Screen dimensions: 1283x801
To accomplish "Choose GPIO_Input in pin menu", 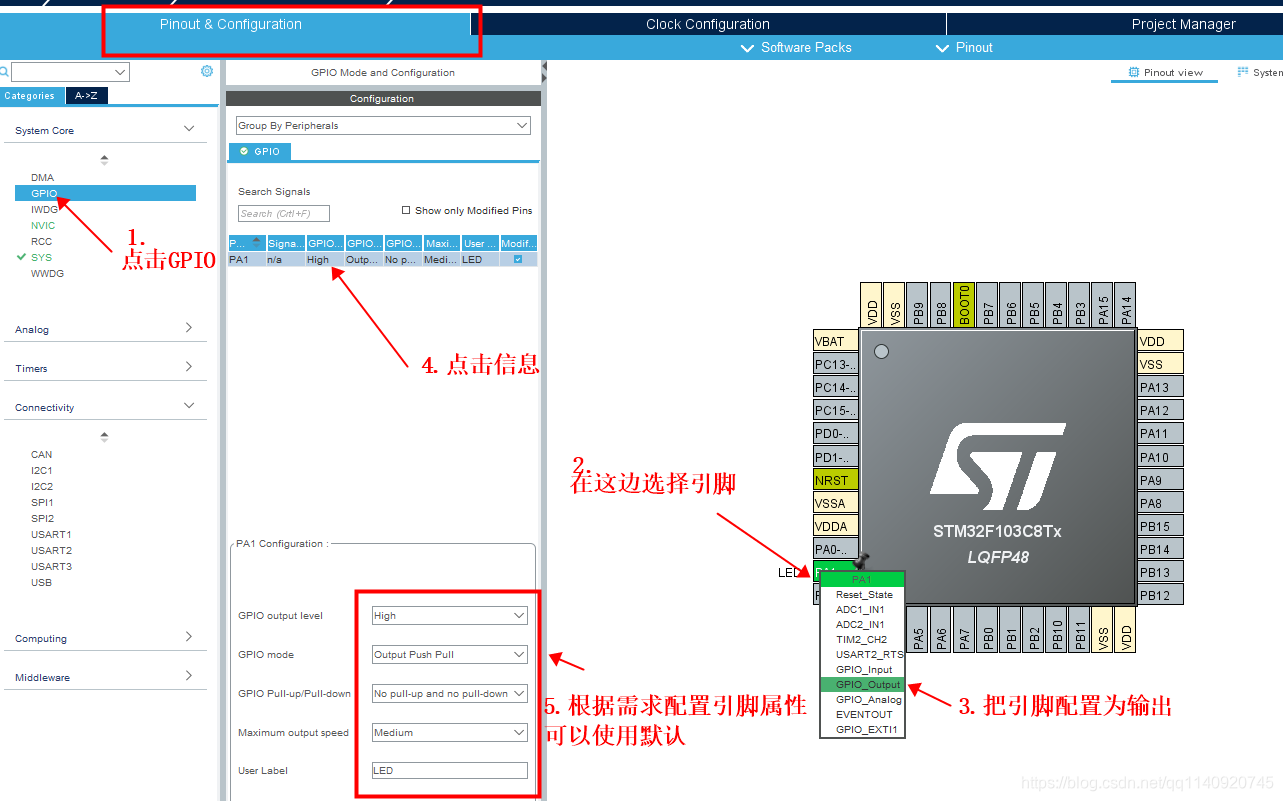I will tap(862, 670).
